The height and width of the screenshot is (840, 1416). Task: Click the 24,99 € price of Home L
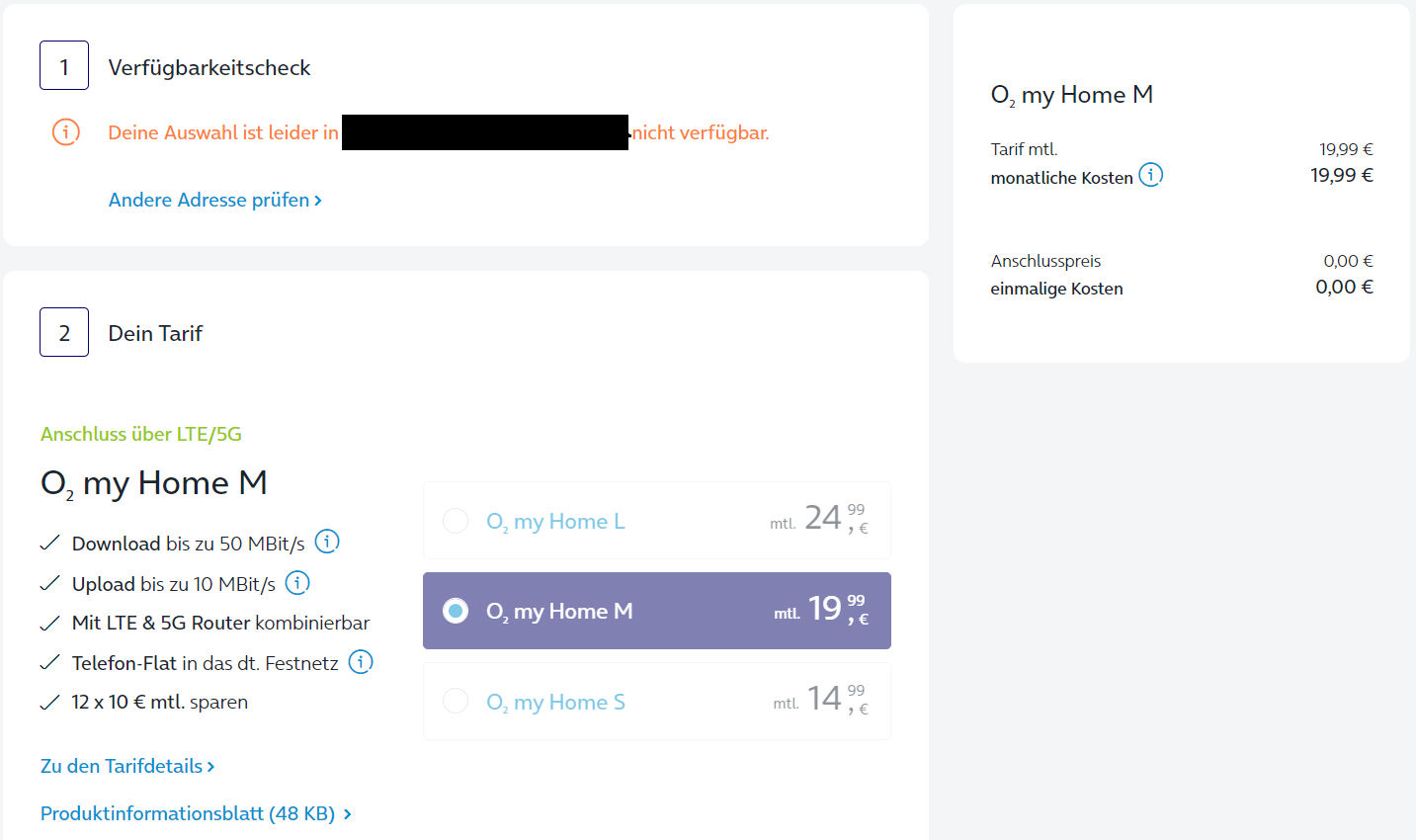pos(819,518)
